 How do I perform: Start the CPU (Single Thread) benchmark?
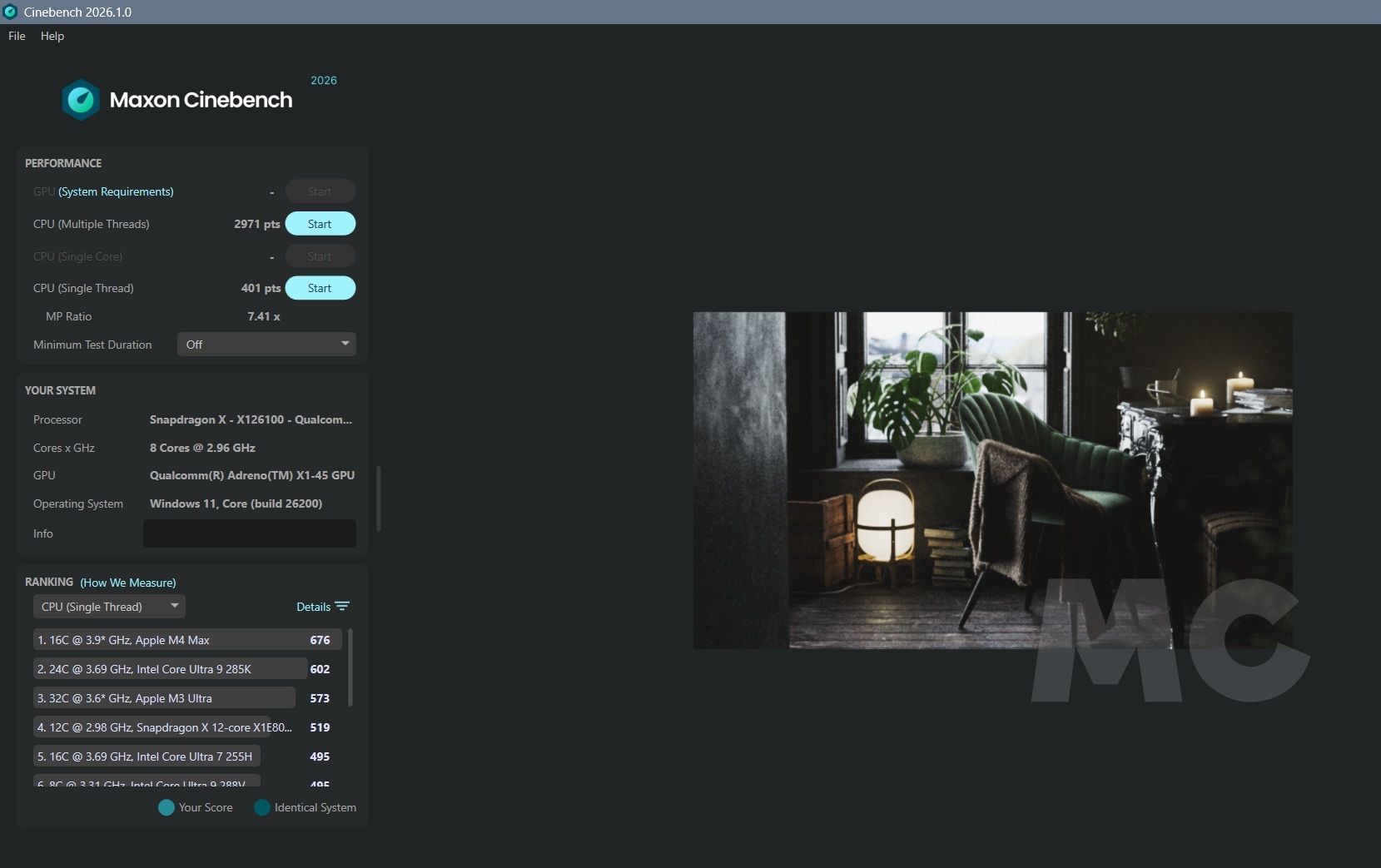tap(320, 288)
